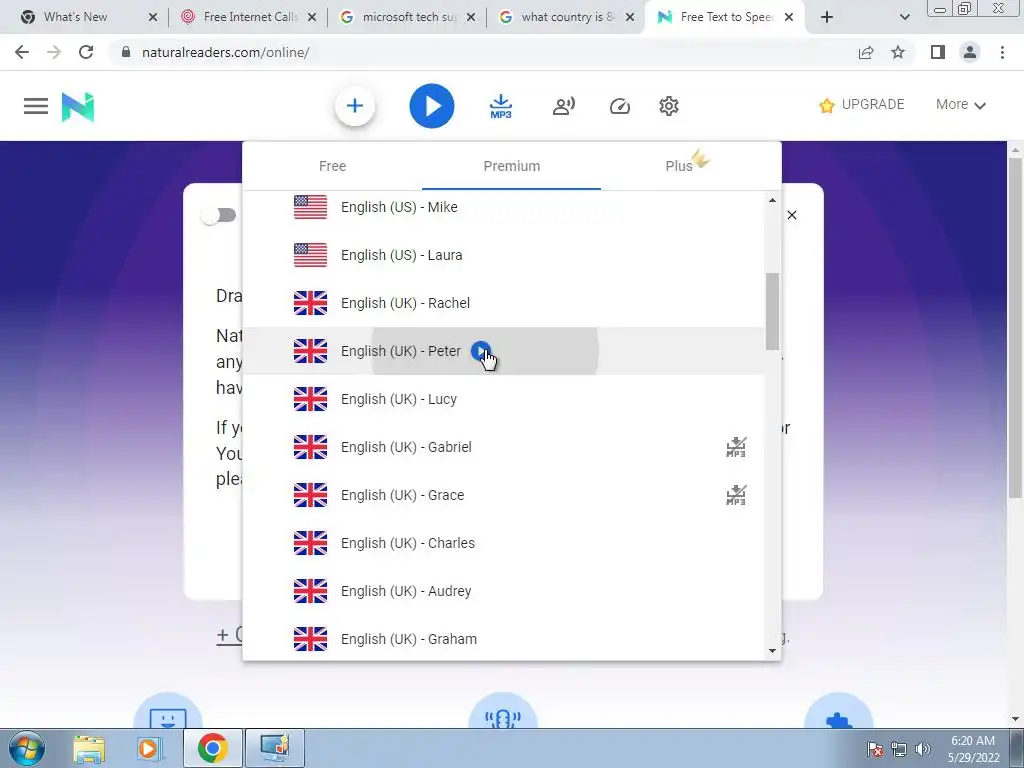1024x768 pixels.
Task: Click the NaturalReaders logo
Action: [x=78, y=107]
